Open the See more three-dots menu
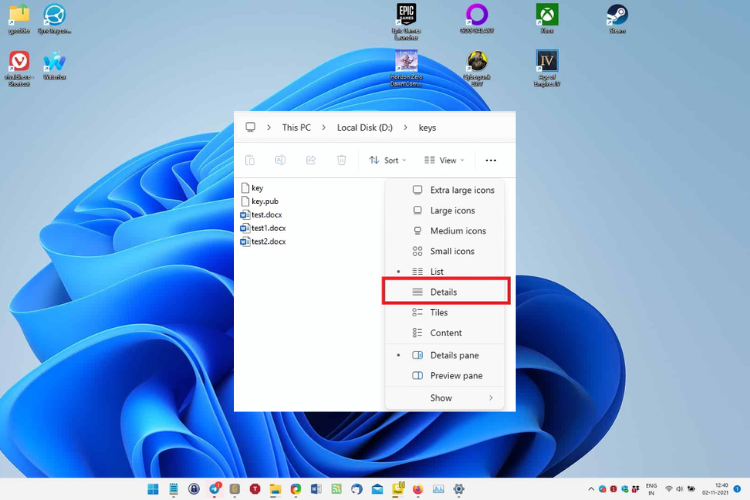This screenshot has width=750, height=500. pyautogui.click(x=490, y=160)
